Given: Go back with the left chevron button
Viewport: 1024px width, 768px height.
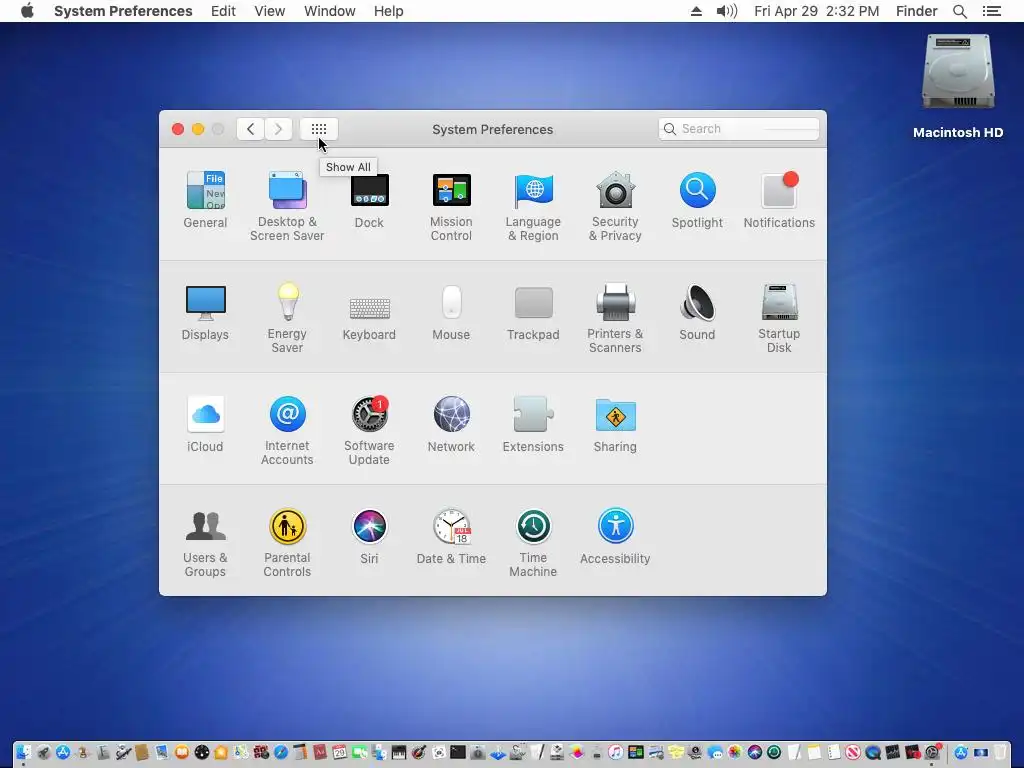Looking at the screenshot, I should (251, 129).
